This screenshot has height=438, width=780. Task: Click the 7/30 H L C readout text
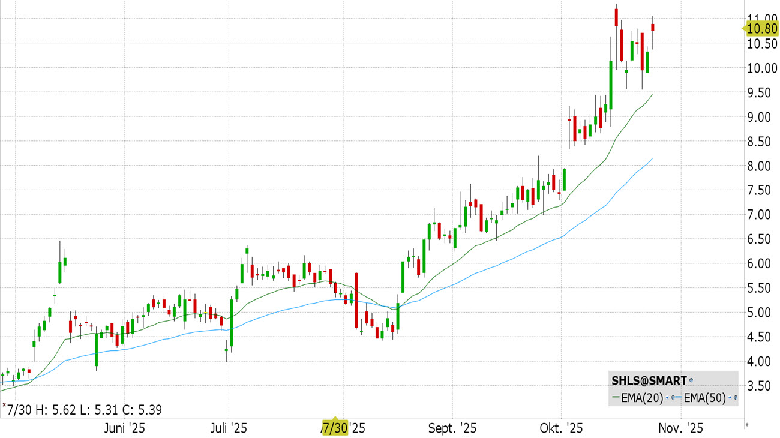point(85,410)
